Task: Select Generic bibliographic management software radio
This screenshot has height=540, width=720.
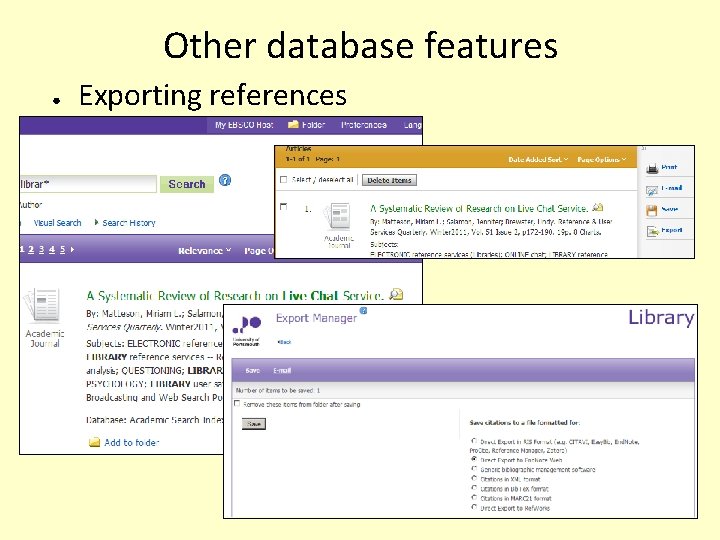Action: tap(474, 469)
